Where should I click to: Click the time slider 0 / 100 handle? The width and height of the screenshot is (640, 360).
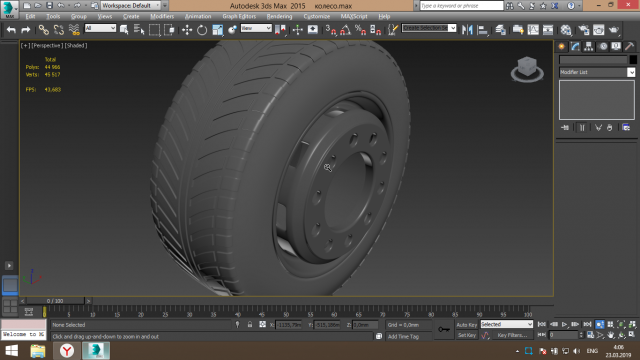pyautogui.click(x=55, y=301)
